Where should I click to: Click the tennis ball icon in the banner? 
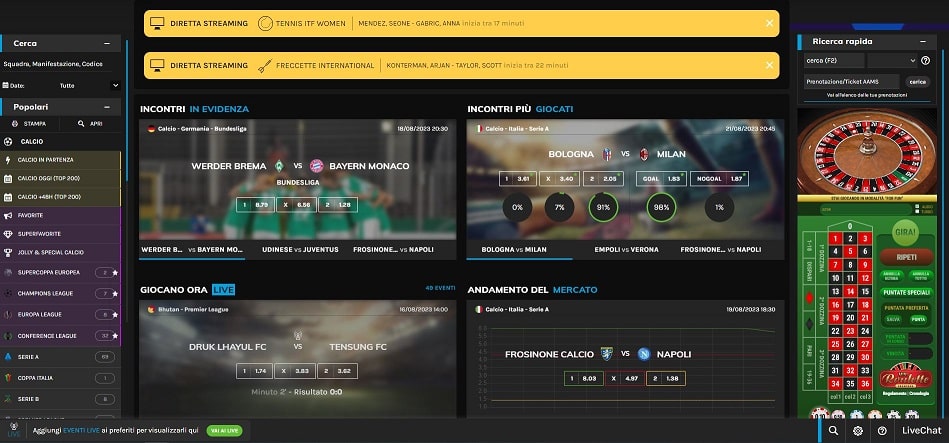[264, 24]
